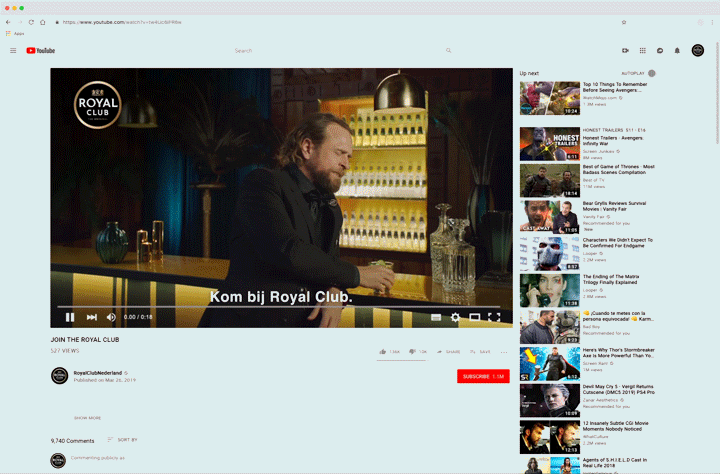Screen dimensions: 720x474
Task: Click the browser home icon
Action: point(43,22)
